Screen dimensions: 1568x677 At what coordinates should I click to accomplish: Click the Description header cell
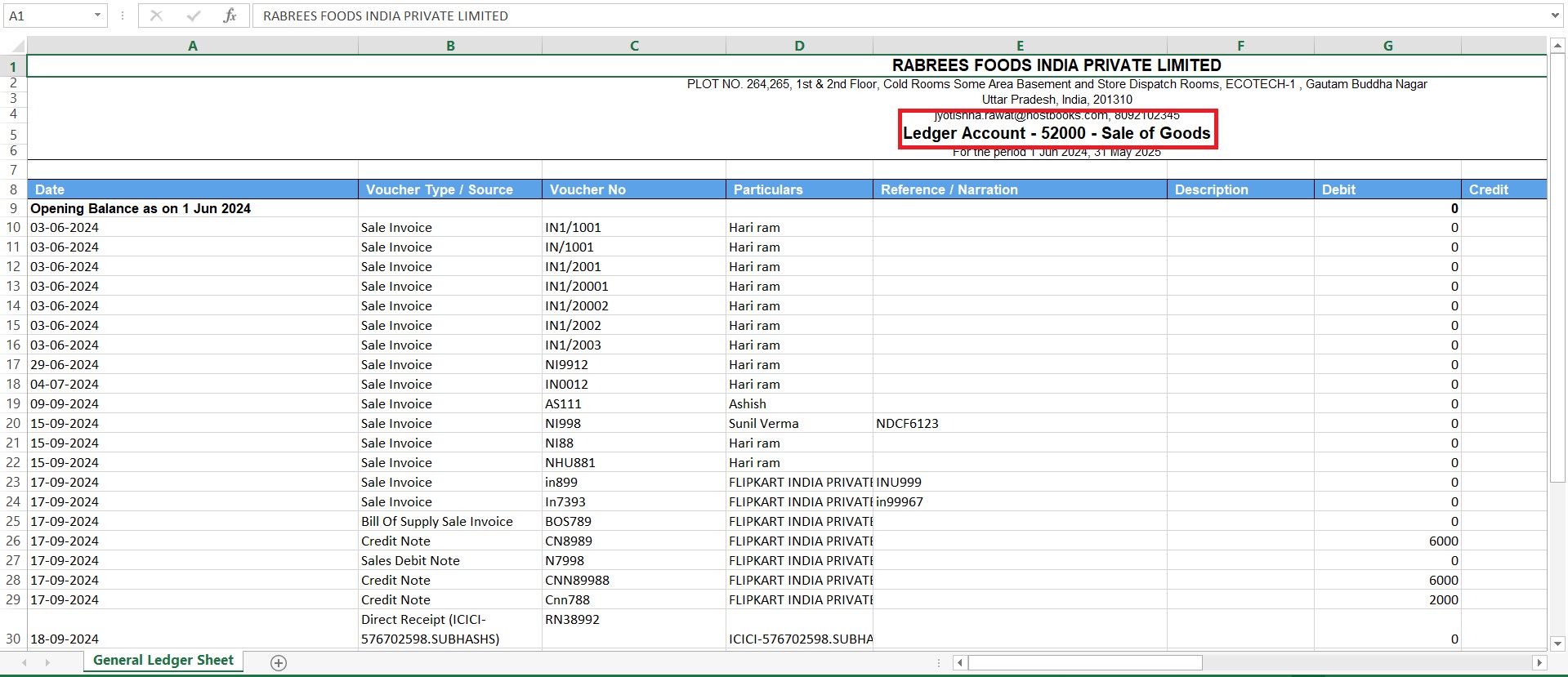(x=1240, y=189)
